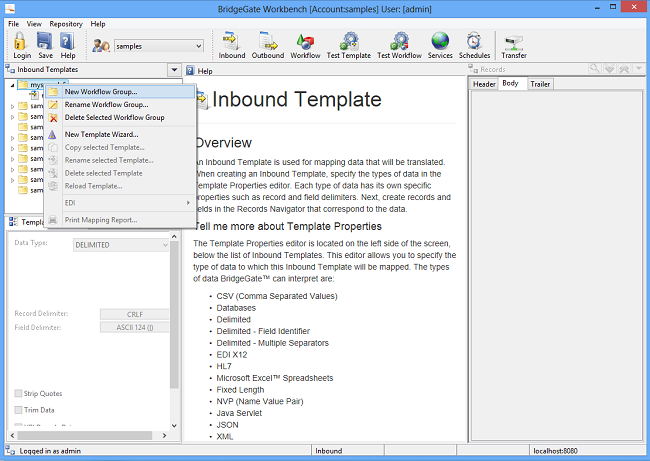Open the samples account dropdown
The width and height of the screenshot is (650, 461).
199,46
